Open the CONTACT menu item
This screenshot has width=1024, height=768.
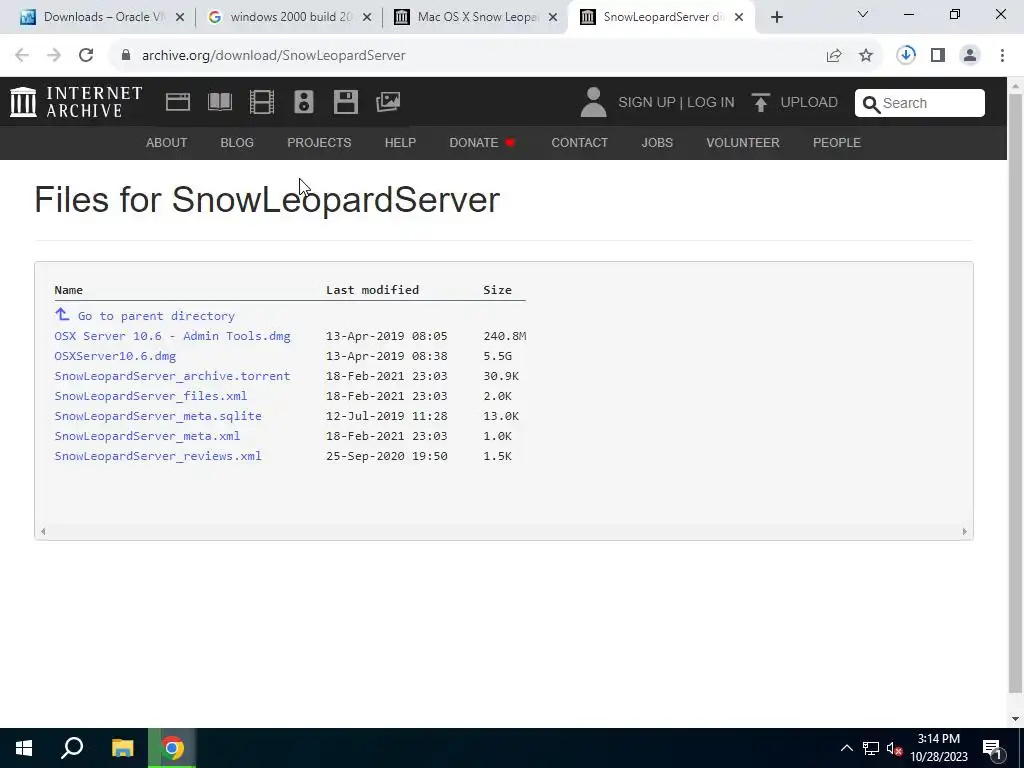click(x=579, y=142)
